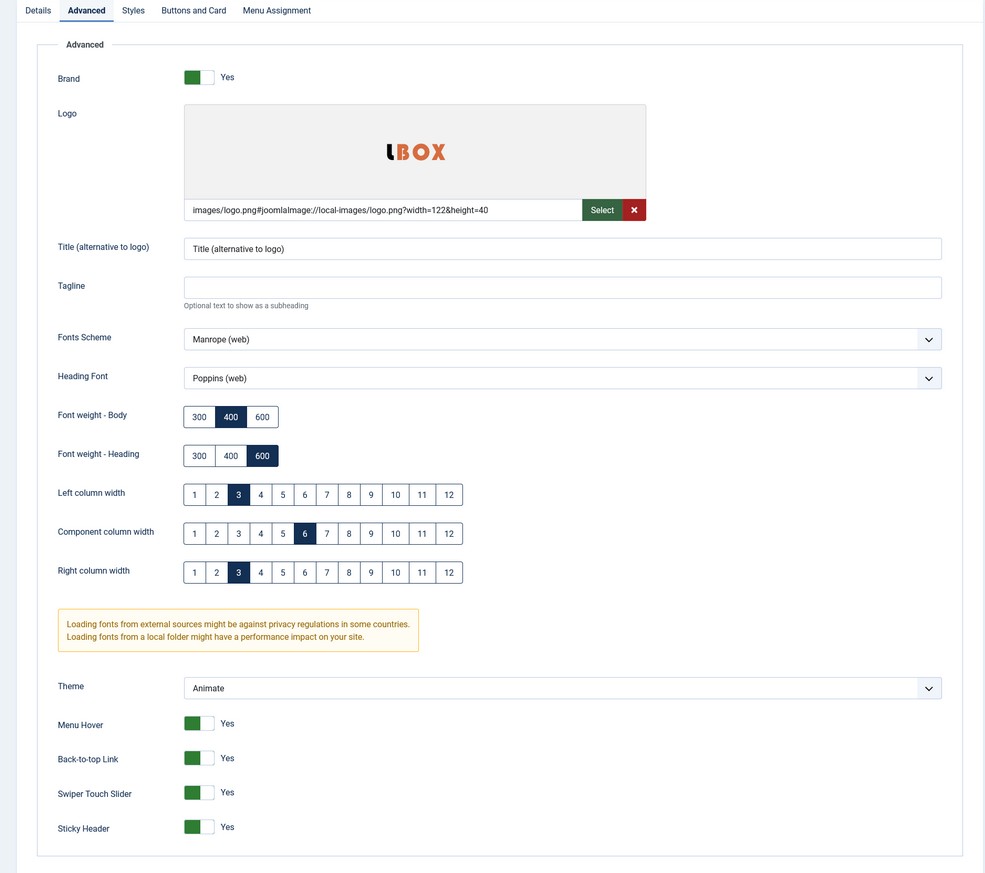This screenshot has height=873, width=985.
Task: Toggle the Back-to-top Link switch
Action: click(199, 759)
